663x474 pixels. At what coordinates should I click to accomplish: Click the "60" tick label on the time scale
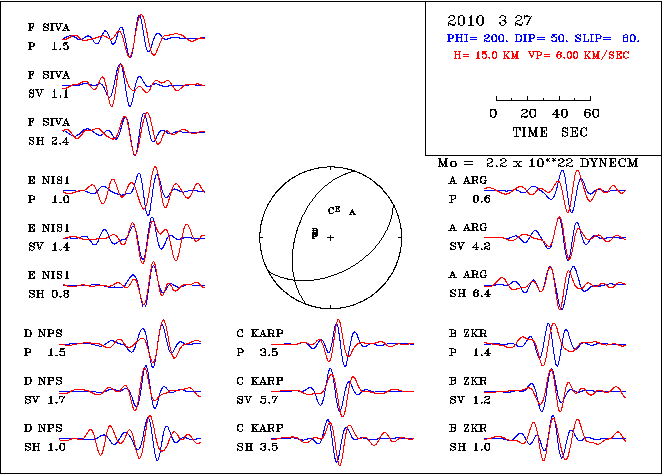(x=591, y=113)
